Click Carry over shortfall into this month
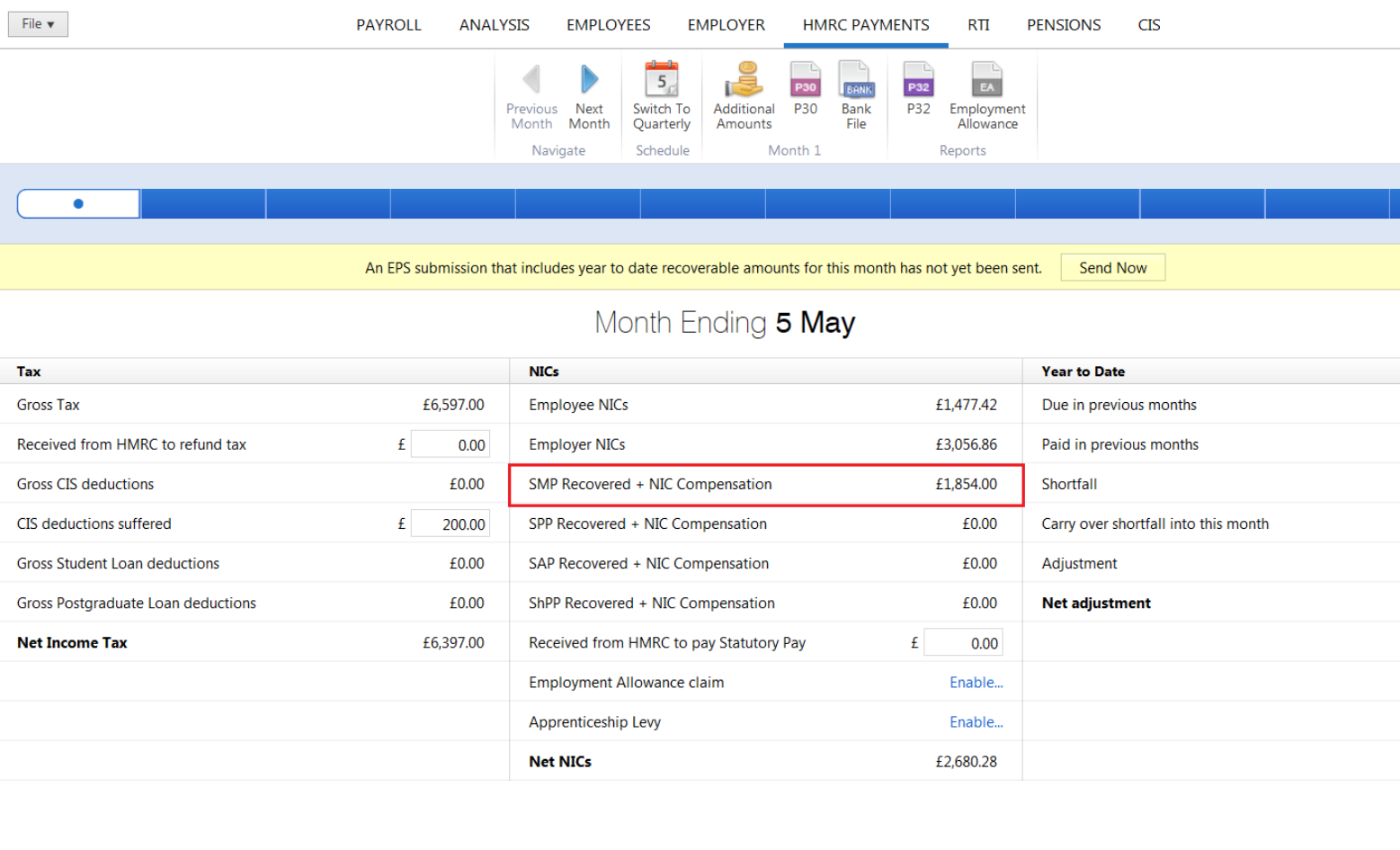Viewport: 1400px width, 850px height. [1155, 523]
